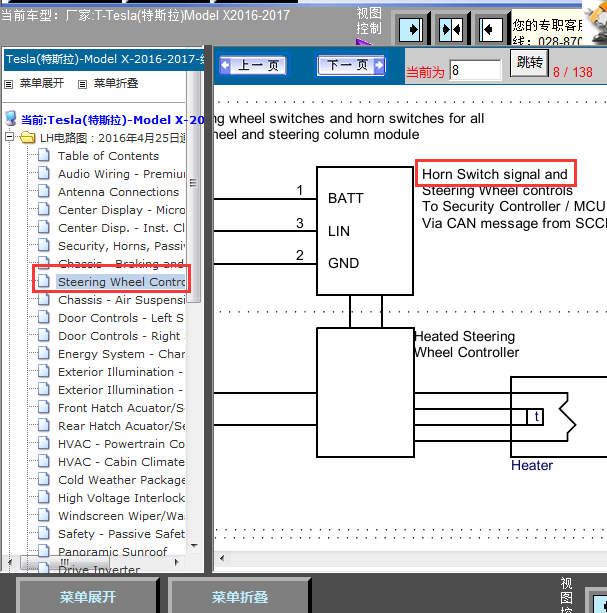Open Chassis - Air Suspension page
Image resolution: width=607 pixels, height=613 pixels.
click(122, 300)
